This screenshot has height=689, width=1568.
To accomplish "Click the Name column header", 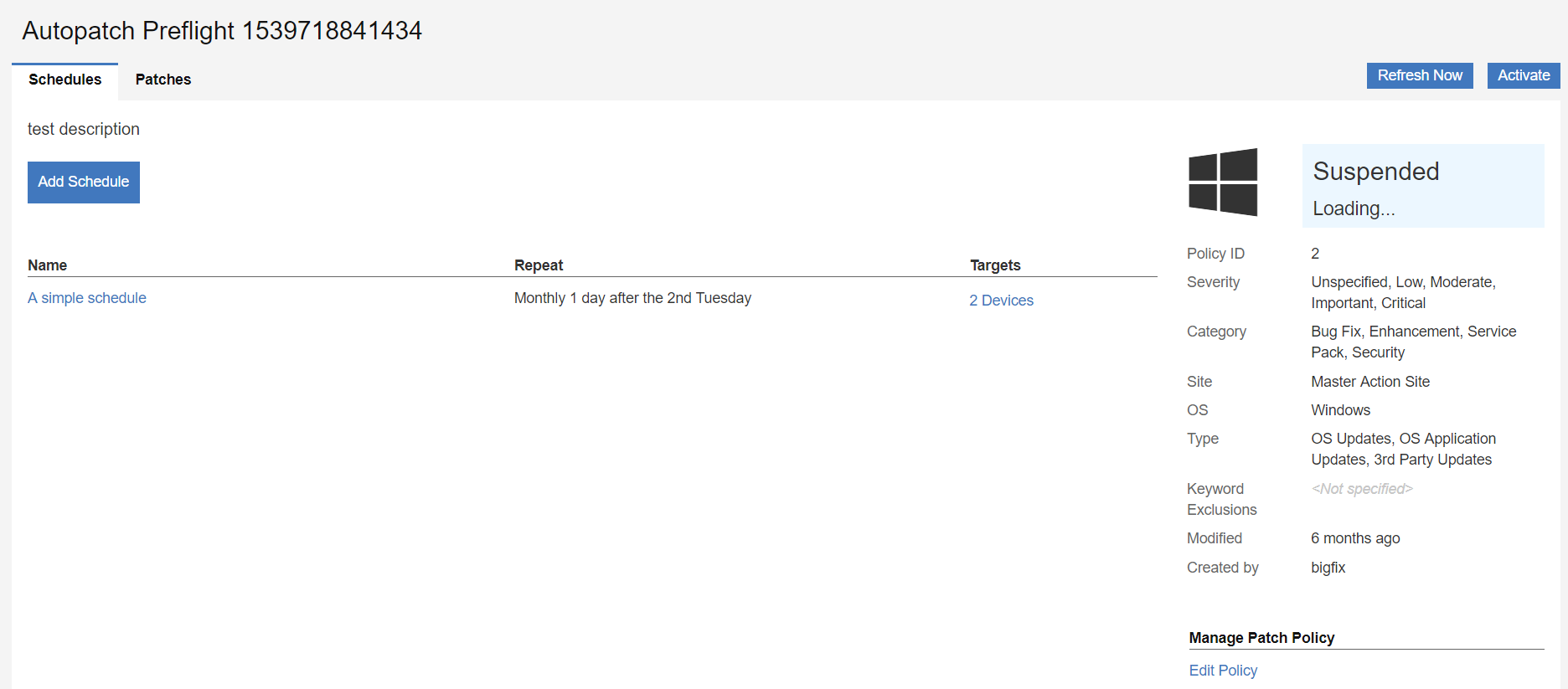I will pyautogui.click(x=48, y=265).
